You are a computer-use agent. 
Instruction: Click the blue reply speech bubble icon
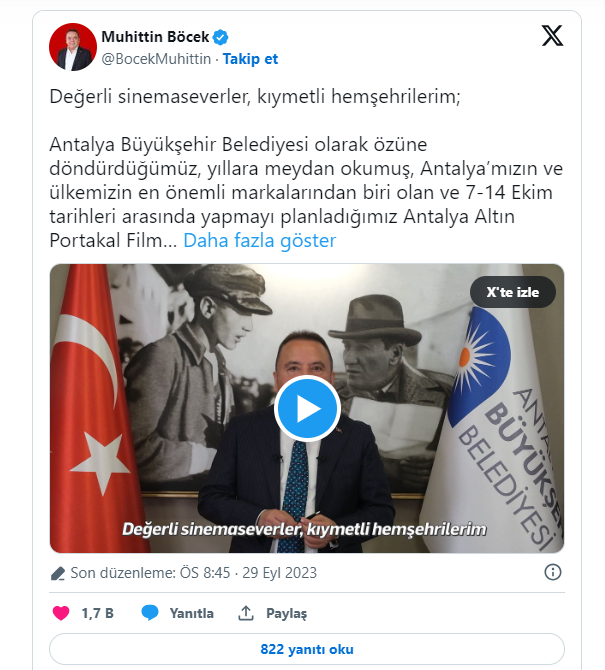(x=150, y=613)
